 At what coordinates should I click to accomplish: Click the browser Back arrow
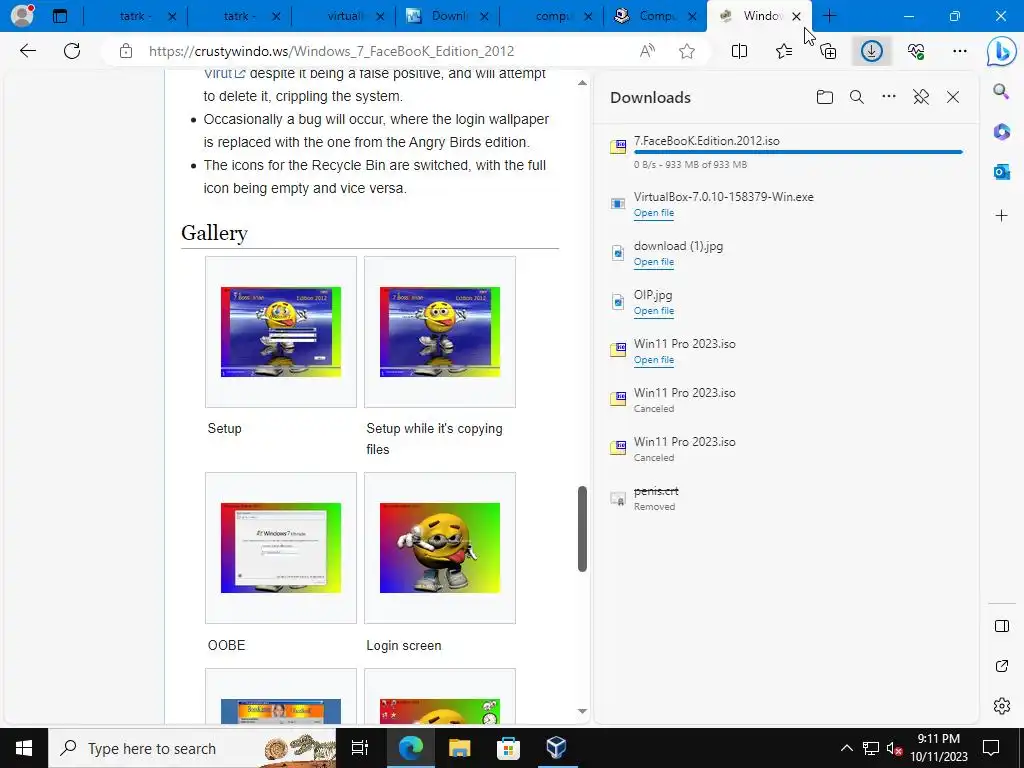click(x=27, y=51)
